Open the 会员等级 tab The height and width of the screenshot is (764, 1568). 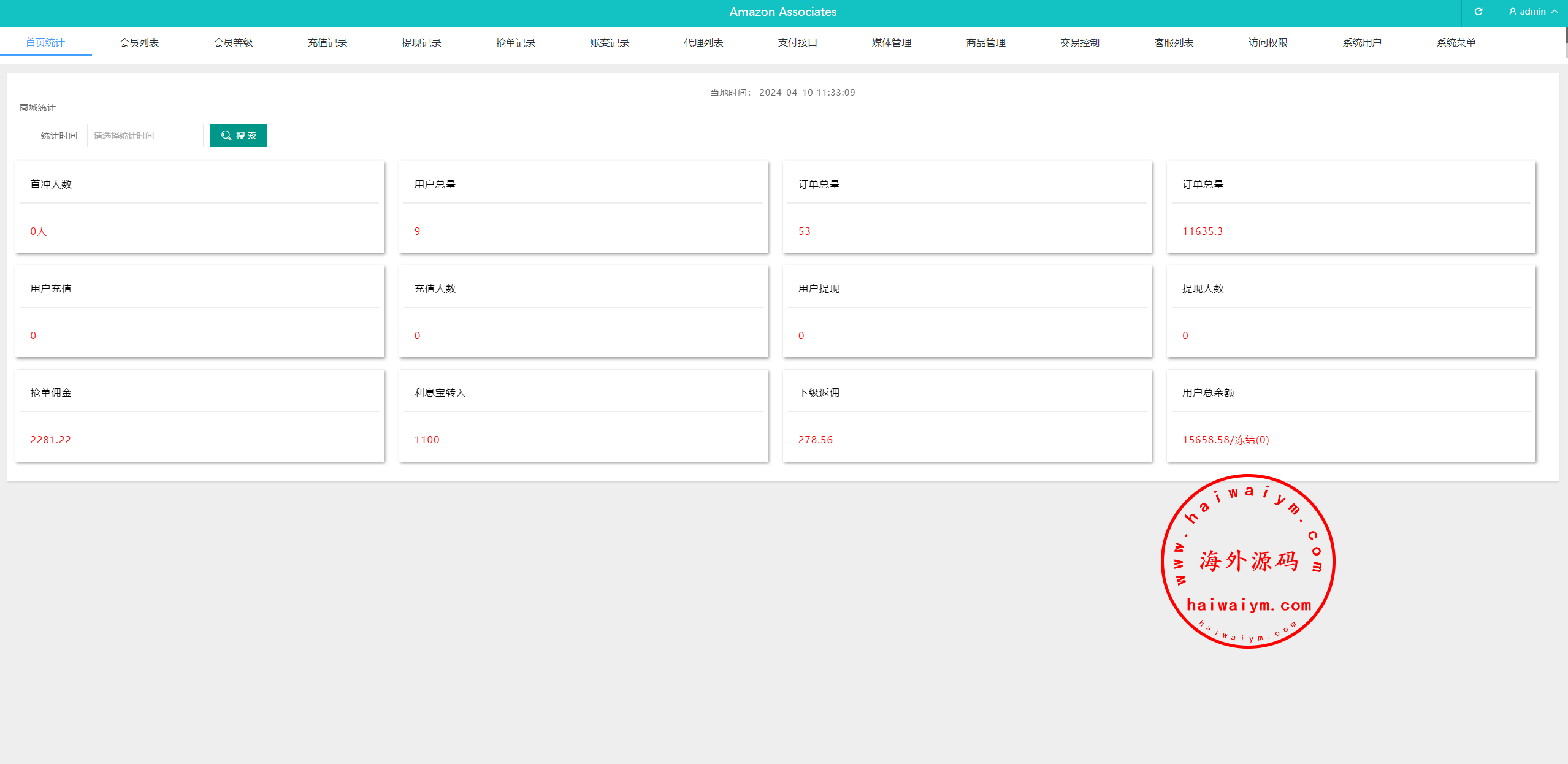(233, 42)
